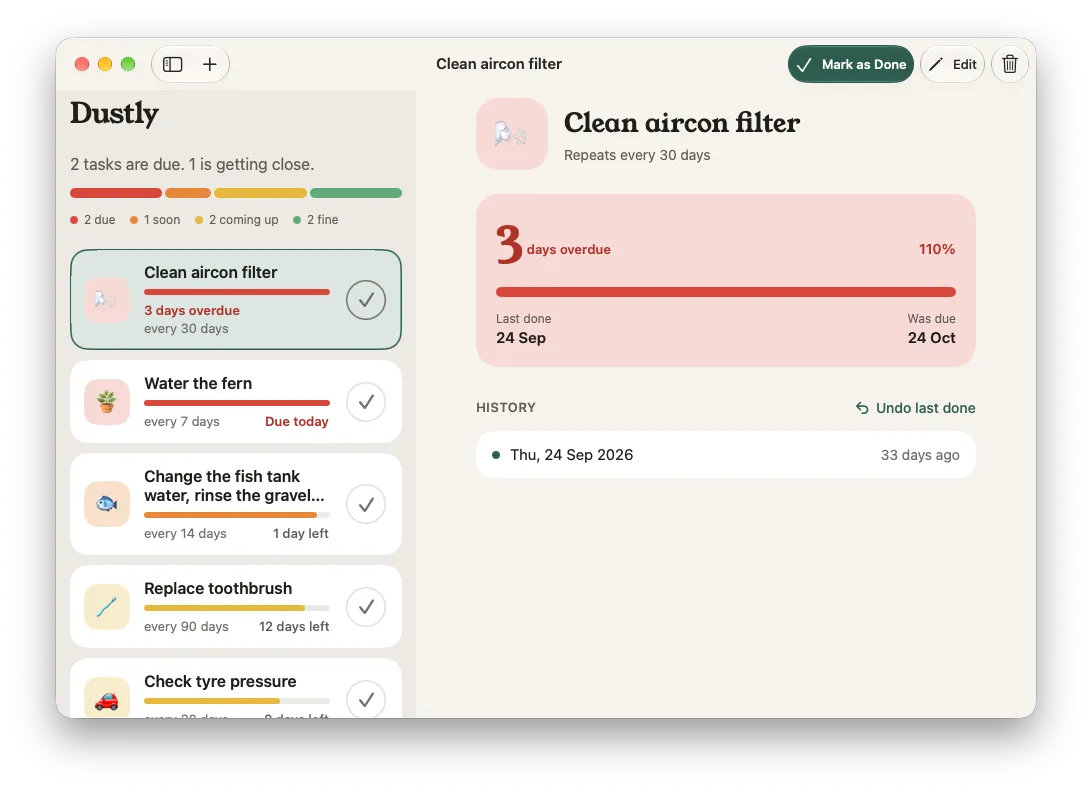Click '12 days left' on toothbrush task

[294, 626]
